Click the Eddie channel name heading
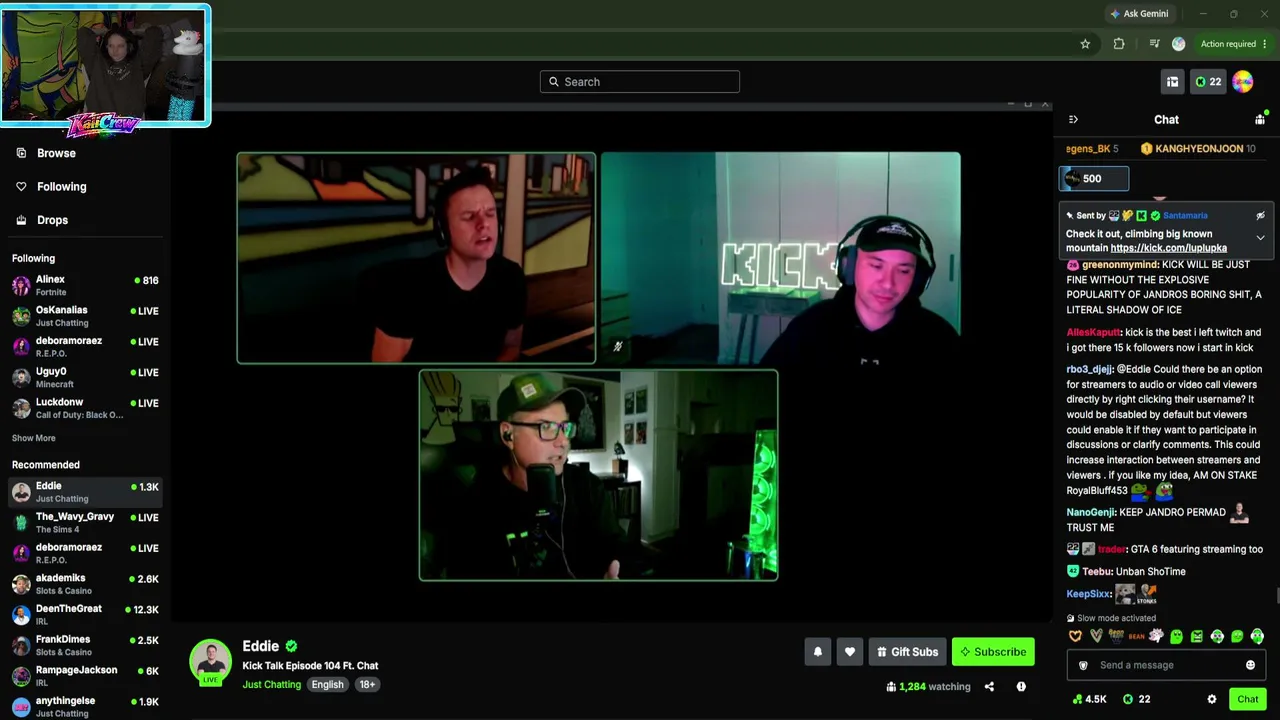Viewport: 1280px width, 720px height. (x=260, y=646)
